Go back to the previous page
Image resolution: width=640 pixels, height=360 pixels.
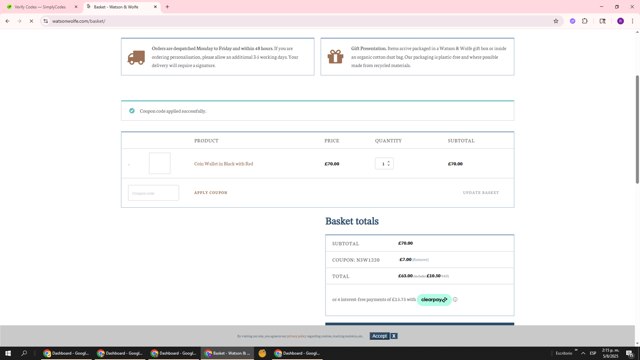[7, 21]
